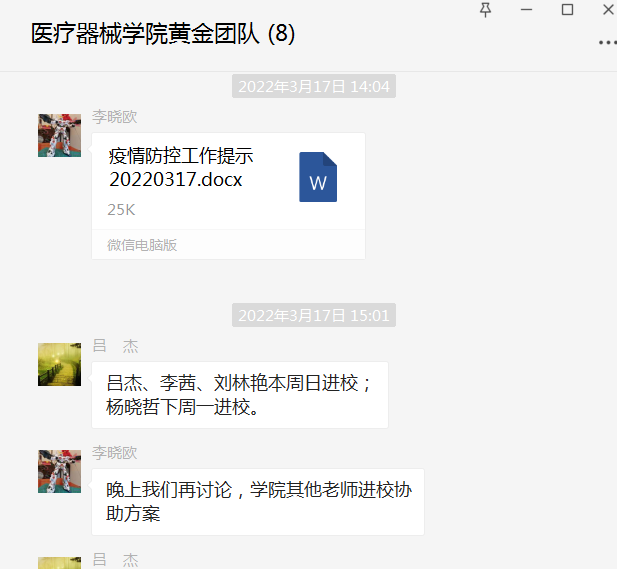Click the 15:01 timestamp label
This screenshot has width=617, height=569.
[x=314, y=315]
